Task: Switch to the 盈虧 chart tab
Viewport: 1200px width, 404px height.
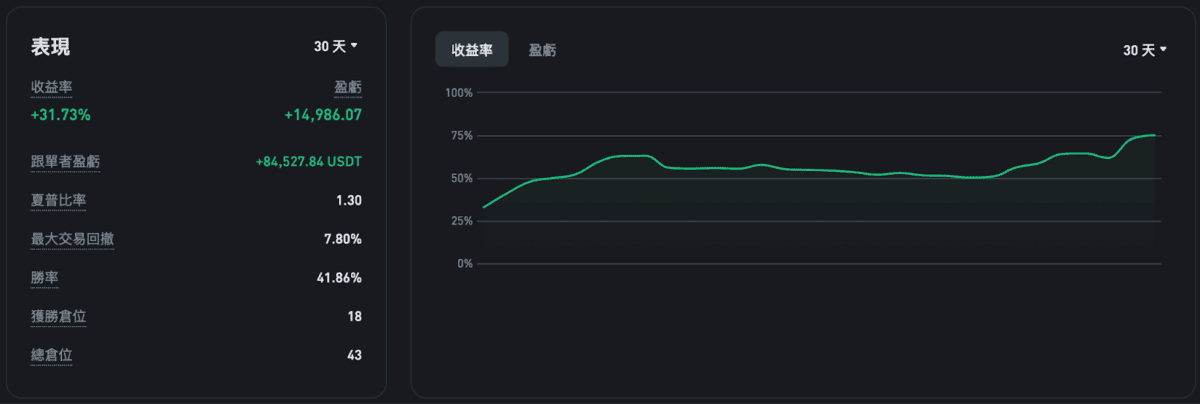Action: 543,50
